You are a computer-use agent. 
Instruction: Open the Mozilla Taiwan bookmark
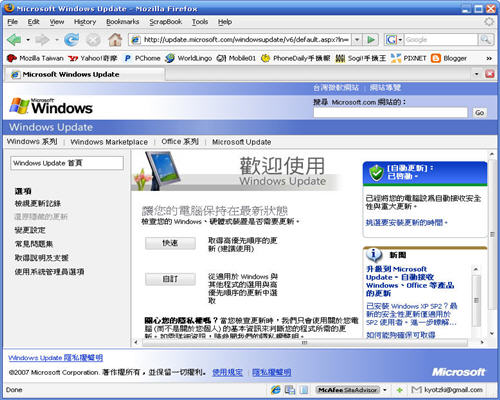[x=35, y=58]
